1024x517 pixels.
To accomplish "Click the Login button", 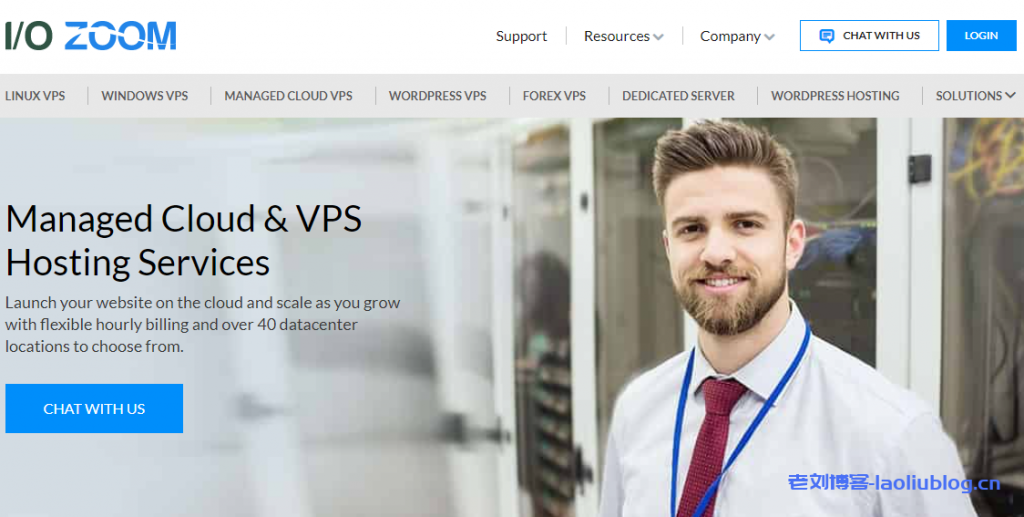I will 981,35.
